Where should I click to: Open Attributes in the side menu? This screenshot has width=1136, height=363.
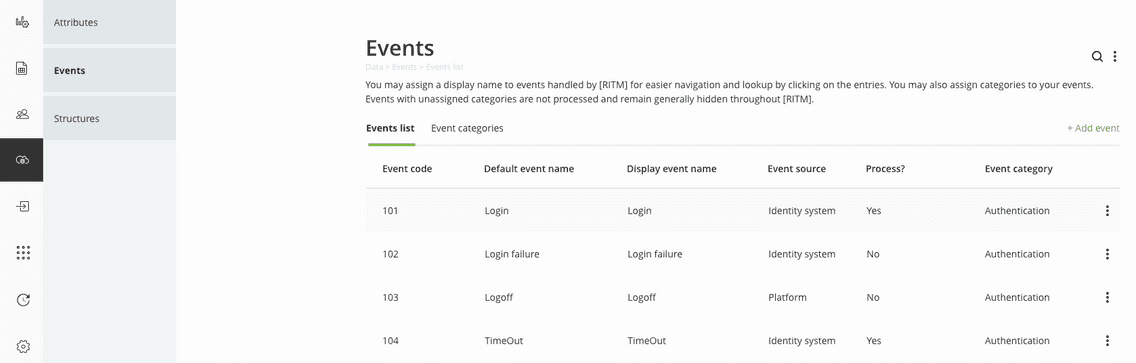[109, 22]
